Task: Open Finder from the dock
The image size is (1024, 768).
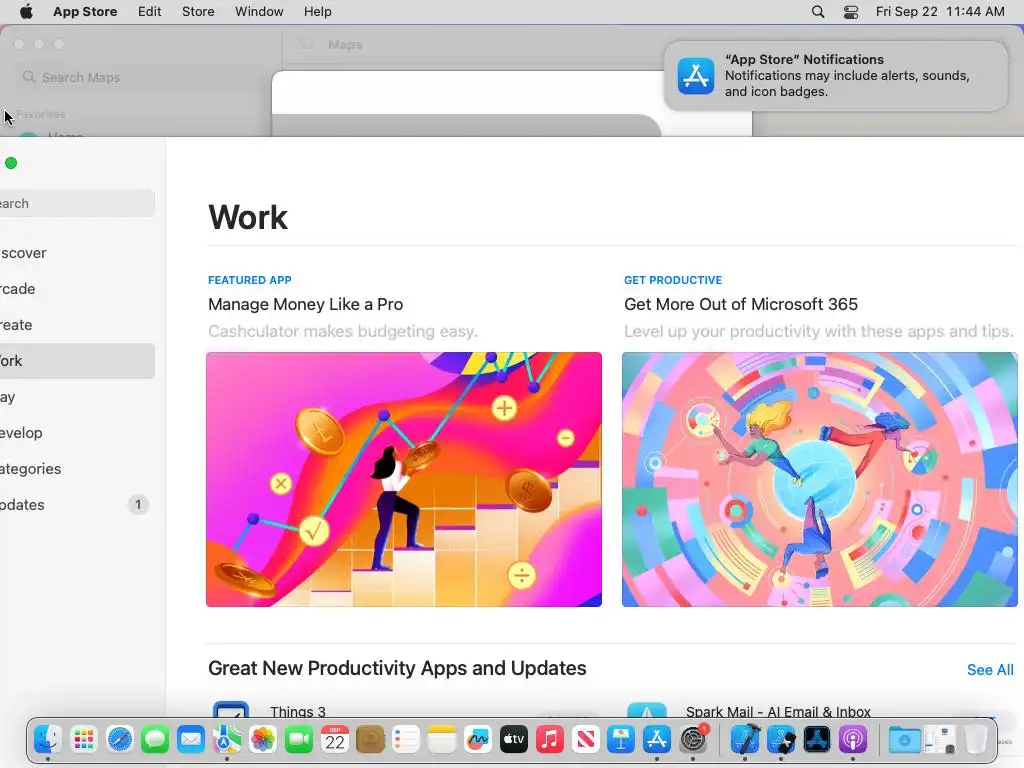Action: [48, 740]
